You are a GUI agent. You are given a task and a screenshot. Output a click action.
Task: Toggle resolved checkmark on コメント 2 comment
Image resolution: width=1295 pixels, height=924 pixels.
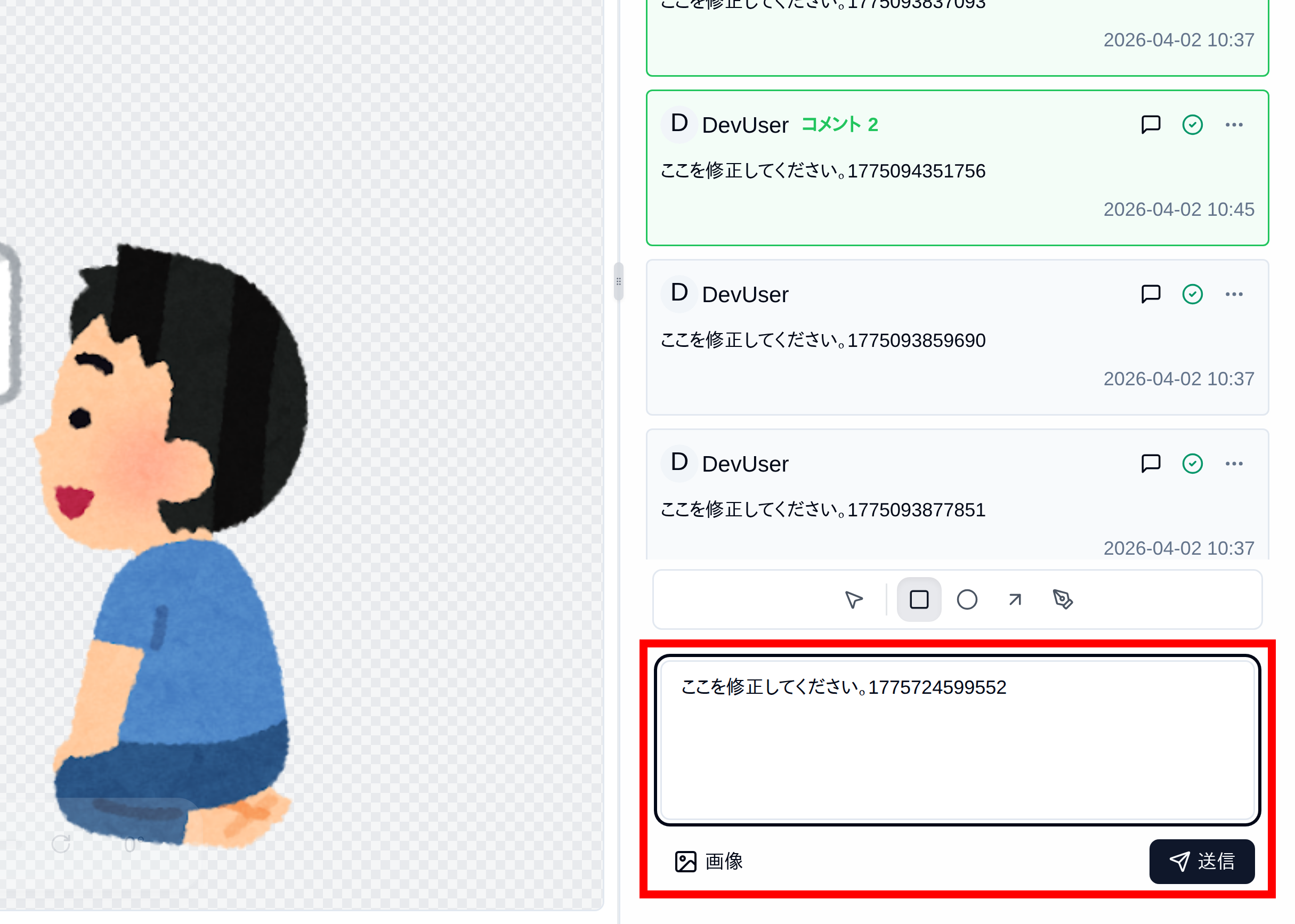[1193, 124]
